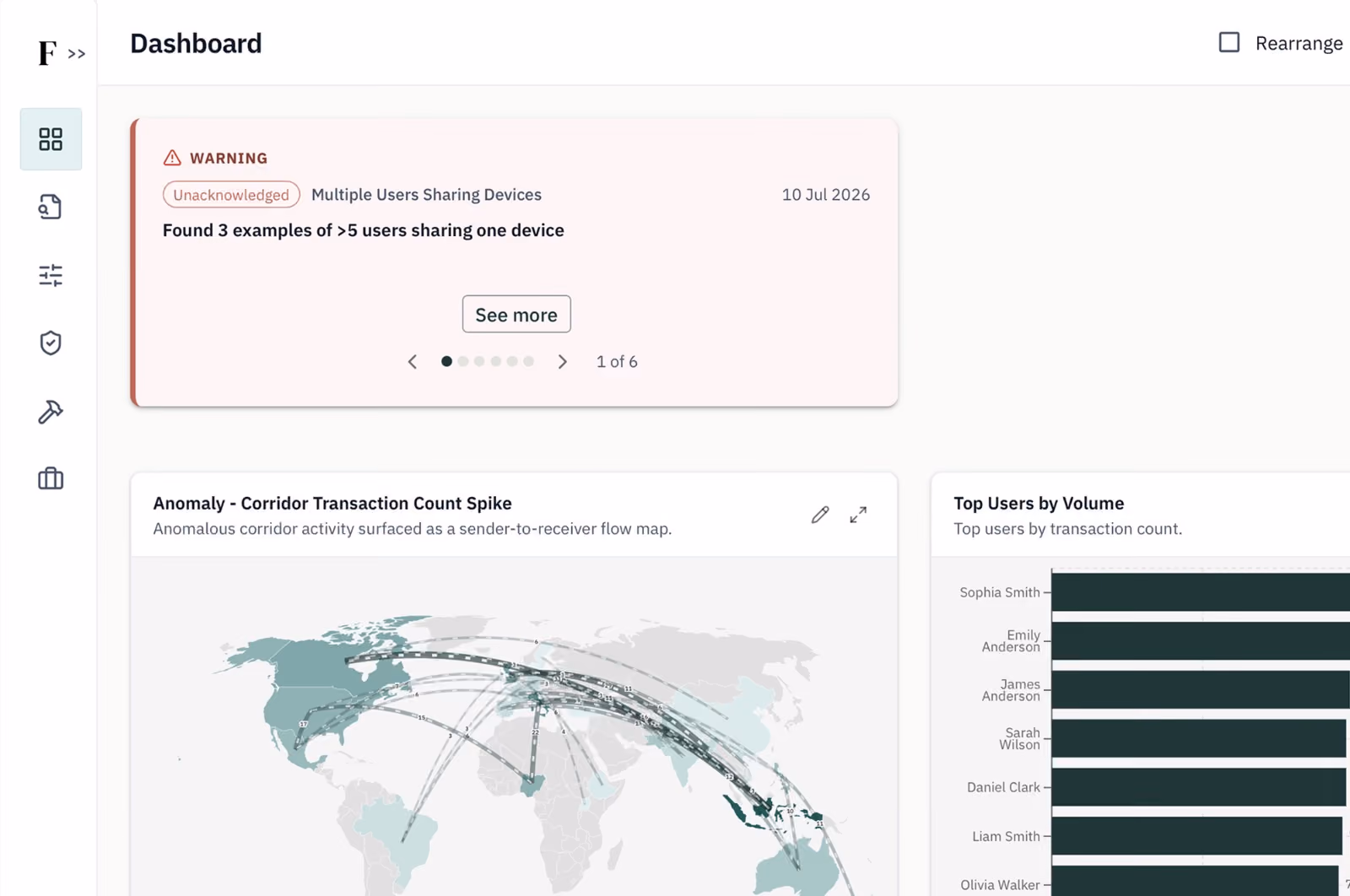Click 'Anomaly - Corridor Transaction Count Spike' title
Image resolution: width=1350 pixels, height=896 pixels.
(x=332, y=504)
